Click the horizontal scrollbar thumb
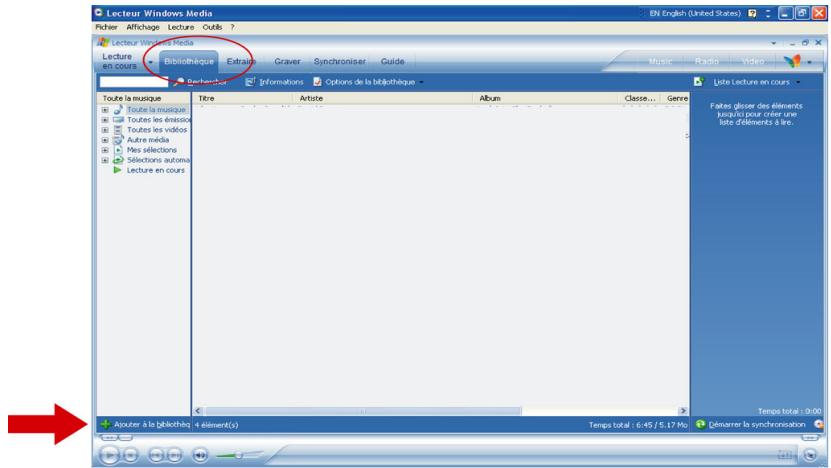Image resolution: width=831 pixels, height=468 pixels. point(363,411)
